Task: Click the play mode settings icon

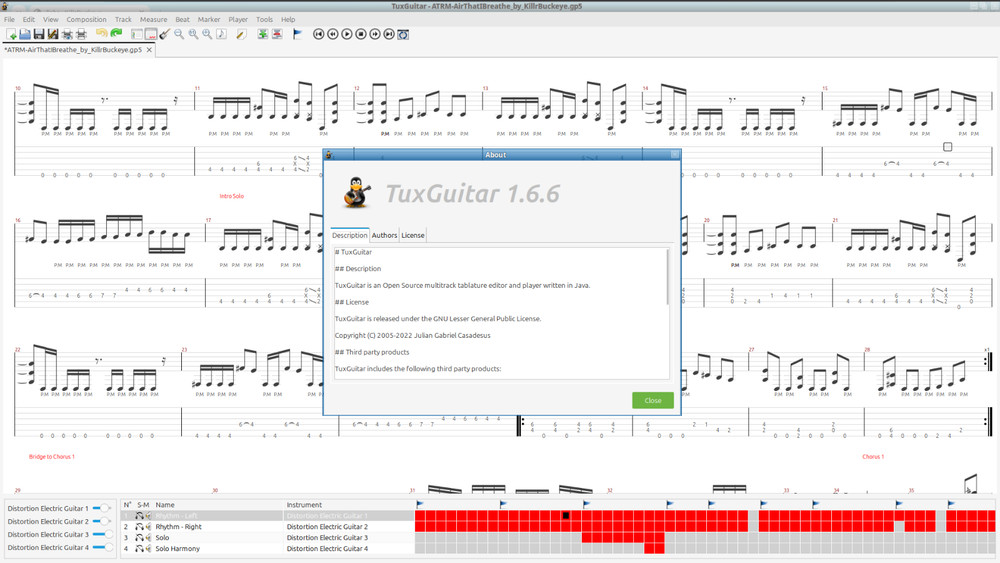Action: [403, 34]
